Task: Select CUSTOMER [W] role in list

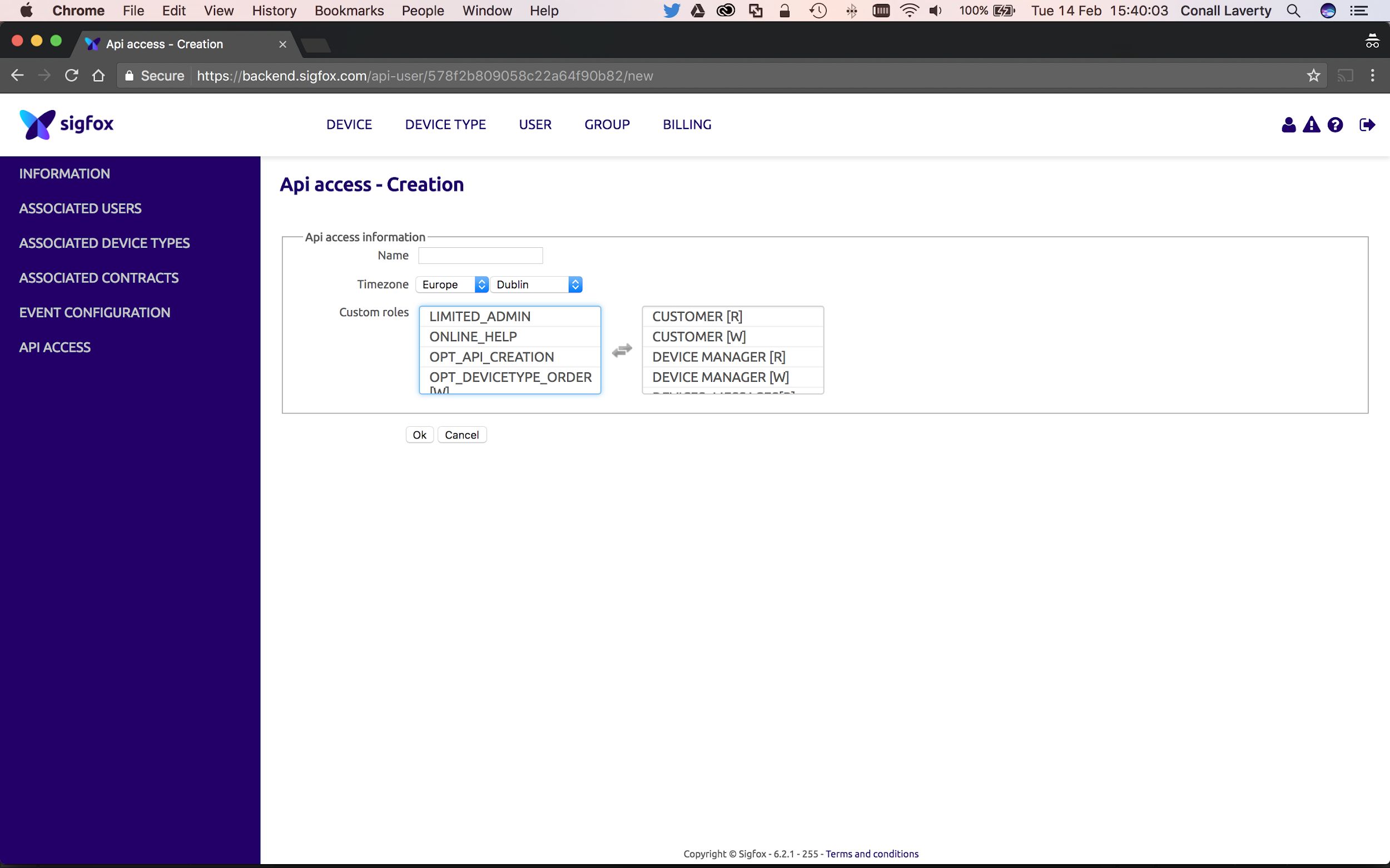Action: point(733,336)
